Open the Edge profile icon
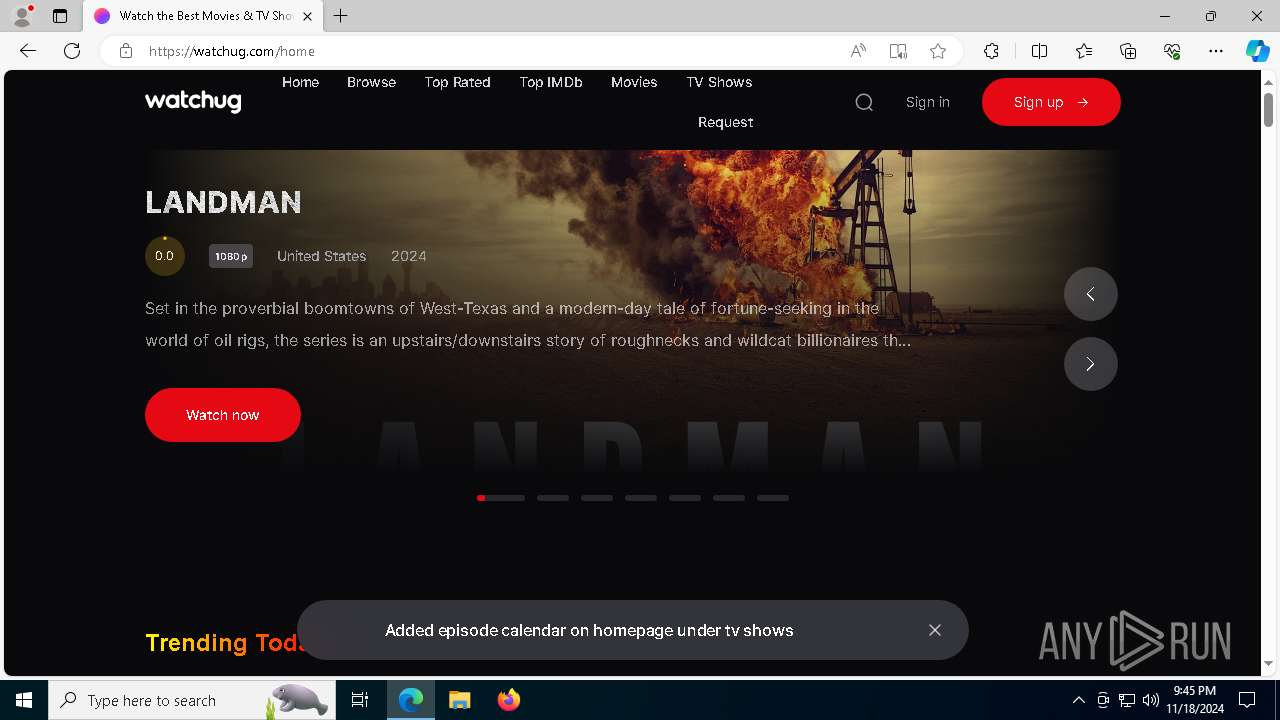 22,16
